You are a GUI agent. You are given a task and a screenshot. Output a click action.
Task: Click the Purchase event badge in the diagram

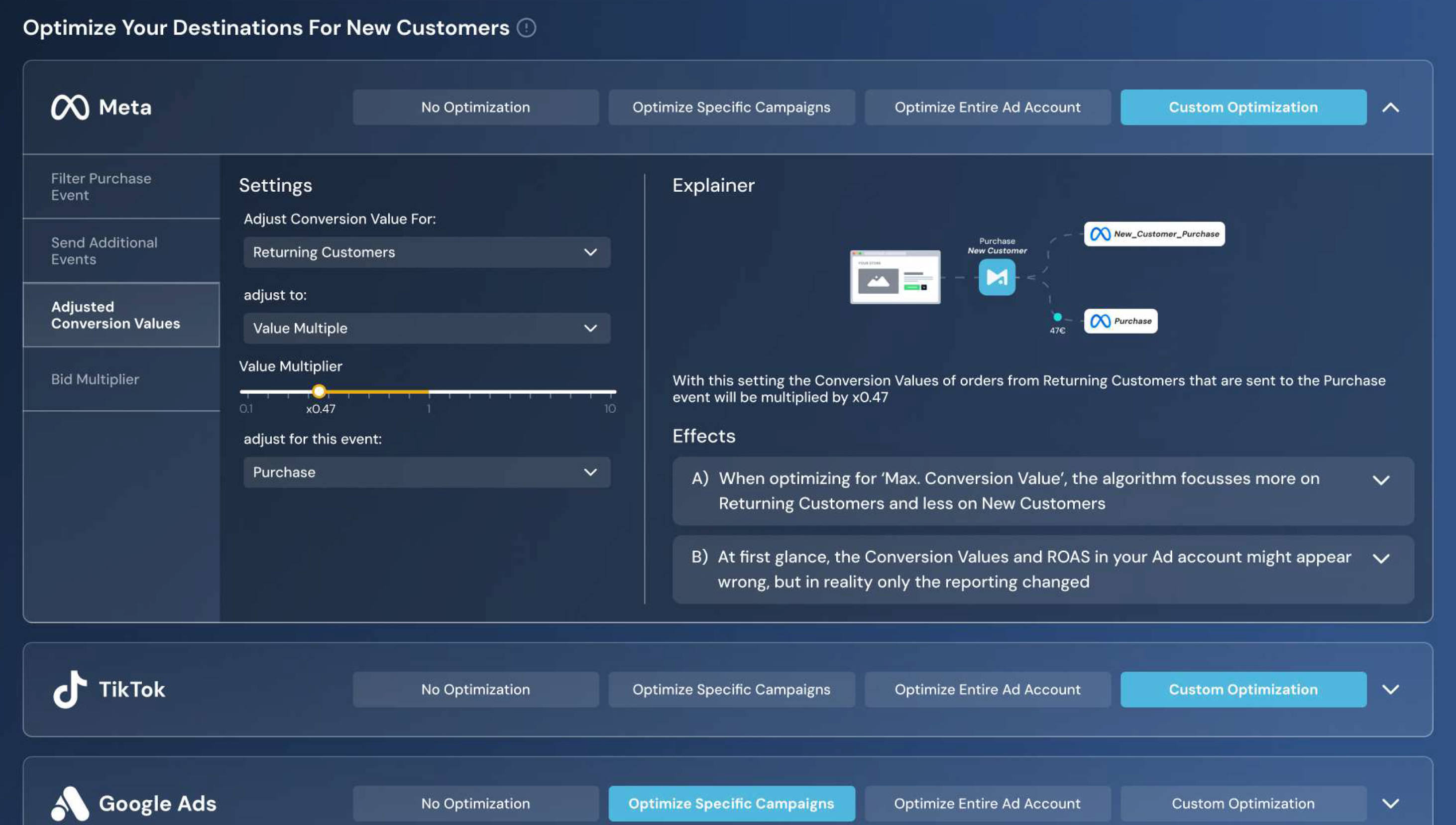[1120, 321]
